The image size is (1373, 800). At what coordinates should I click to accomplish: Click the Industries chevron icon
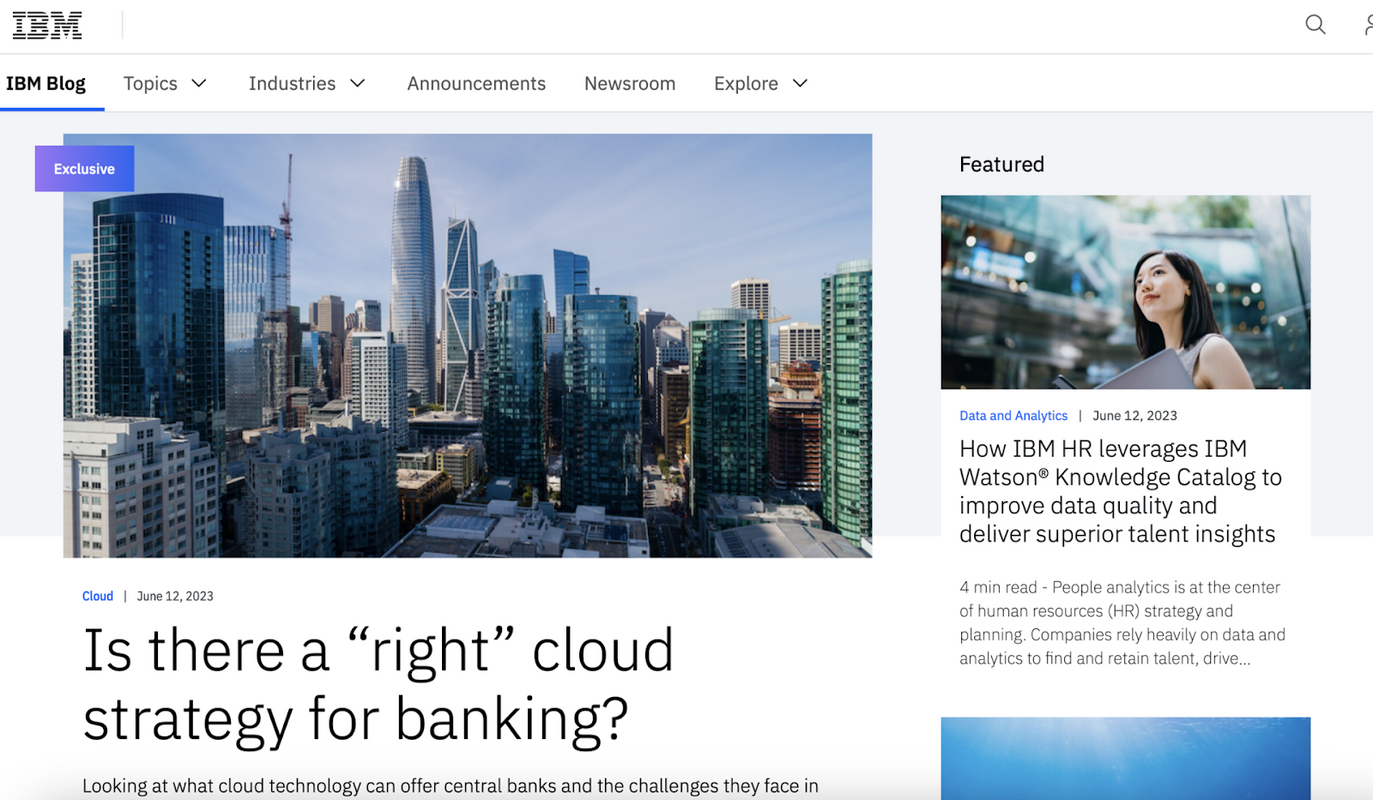point(358,84)
